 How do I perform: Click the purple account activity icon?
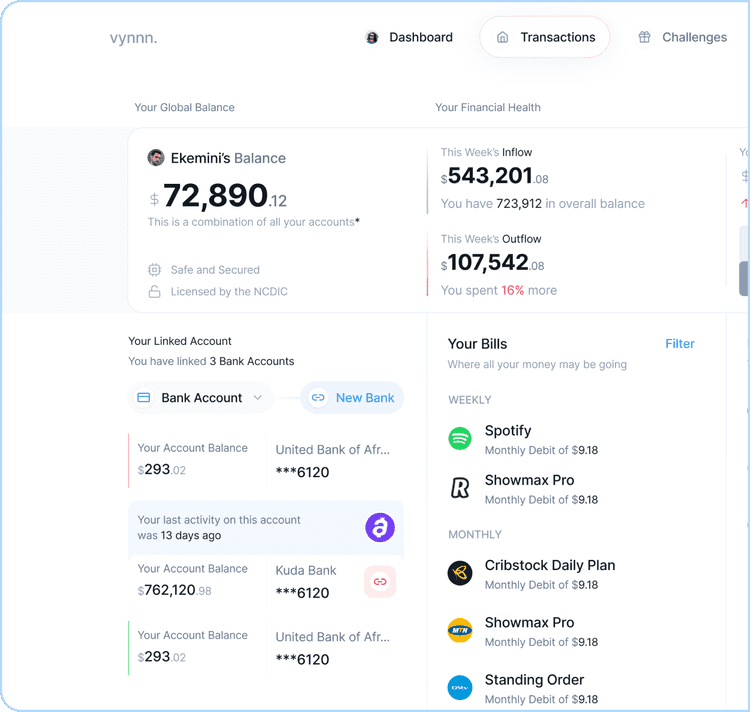pos(380,527)
